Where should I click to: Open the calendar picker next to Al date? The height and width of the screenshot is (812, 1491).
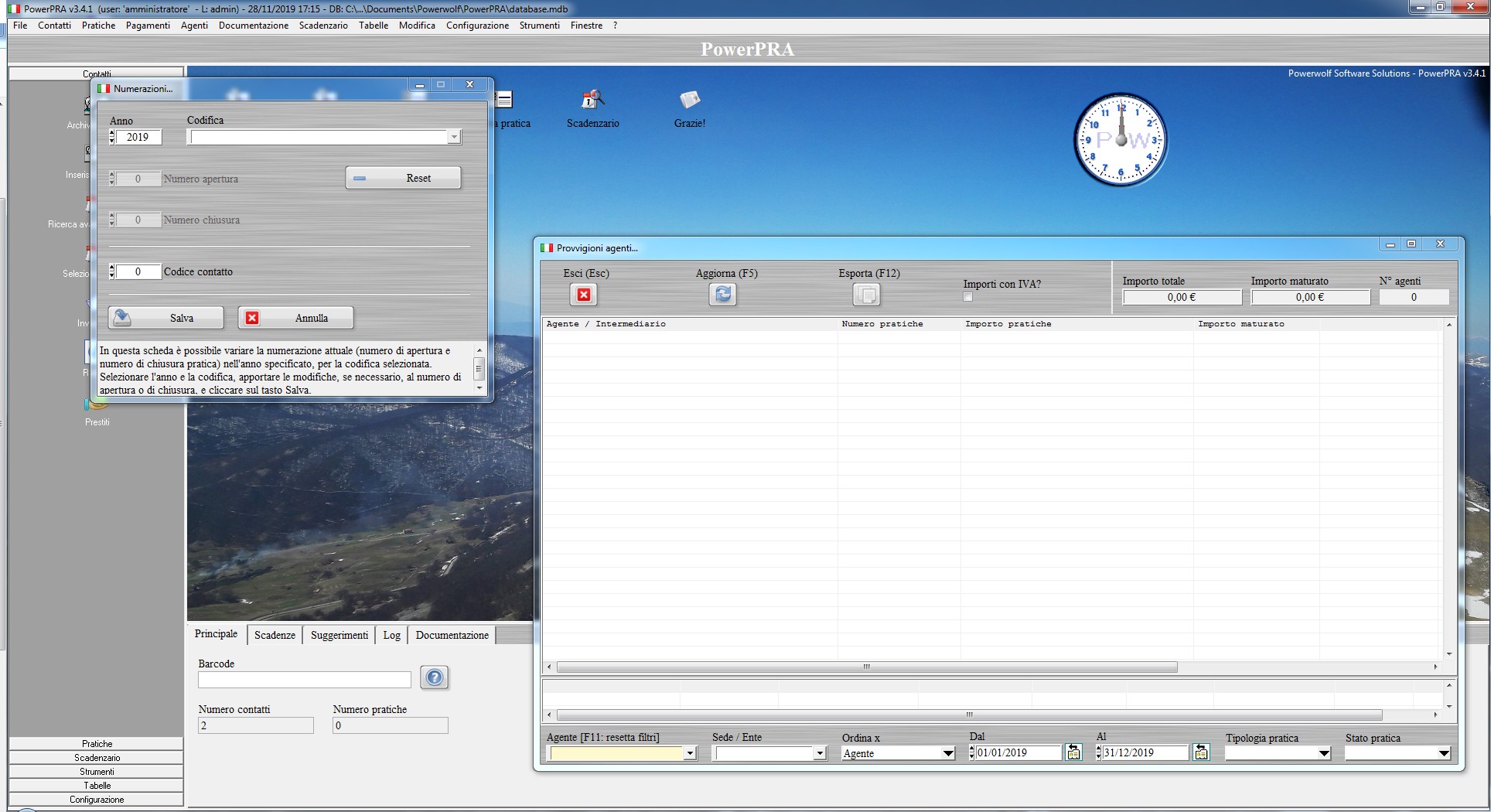click(x=1201, y=752)
